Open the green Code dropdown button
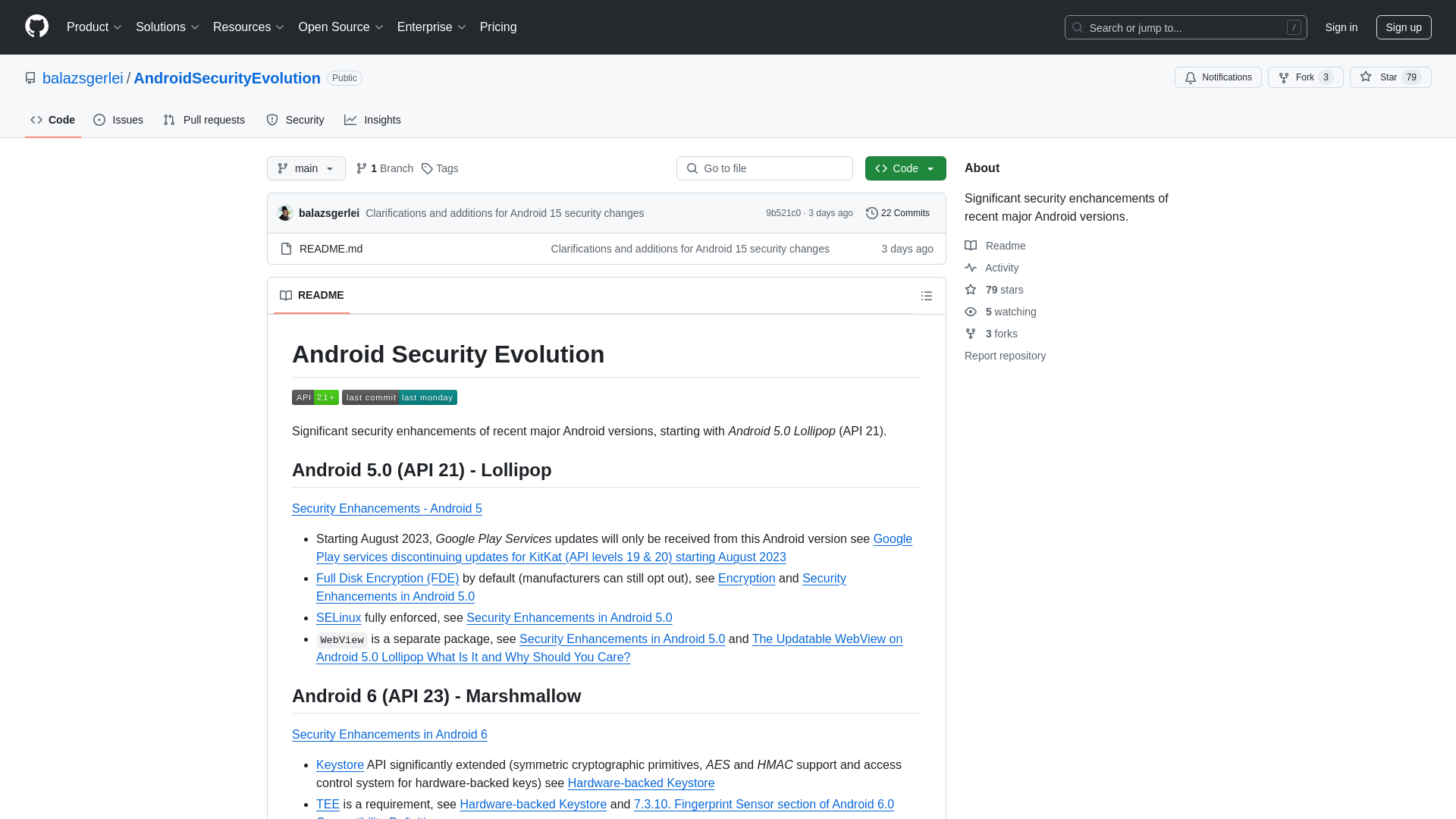 [905, 168]
